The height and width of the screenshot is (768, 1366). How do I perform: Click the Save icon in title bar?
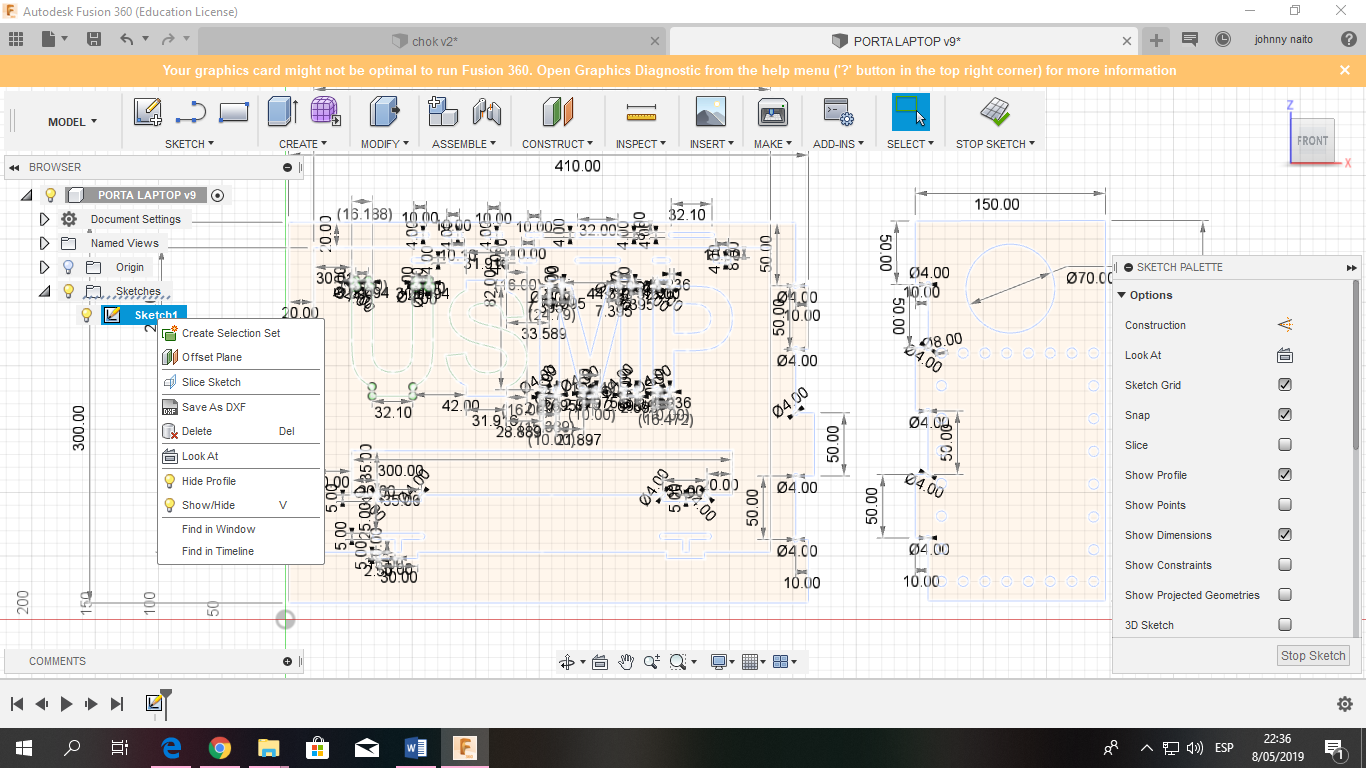pos(93,39)
